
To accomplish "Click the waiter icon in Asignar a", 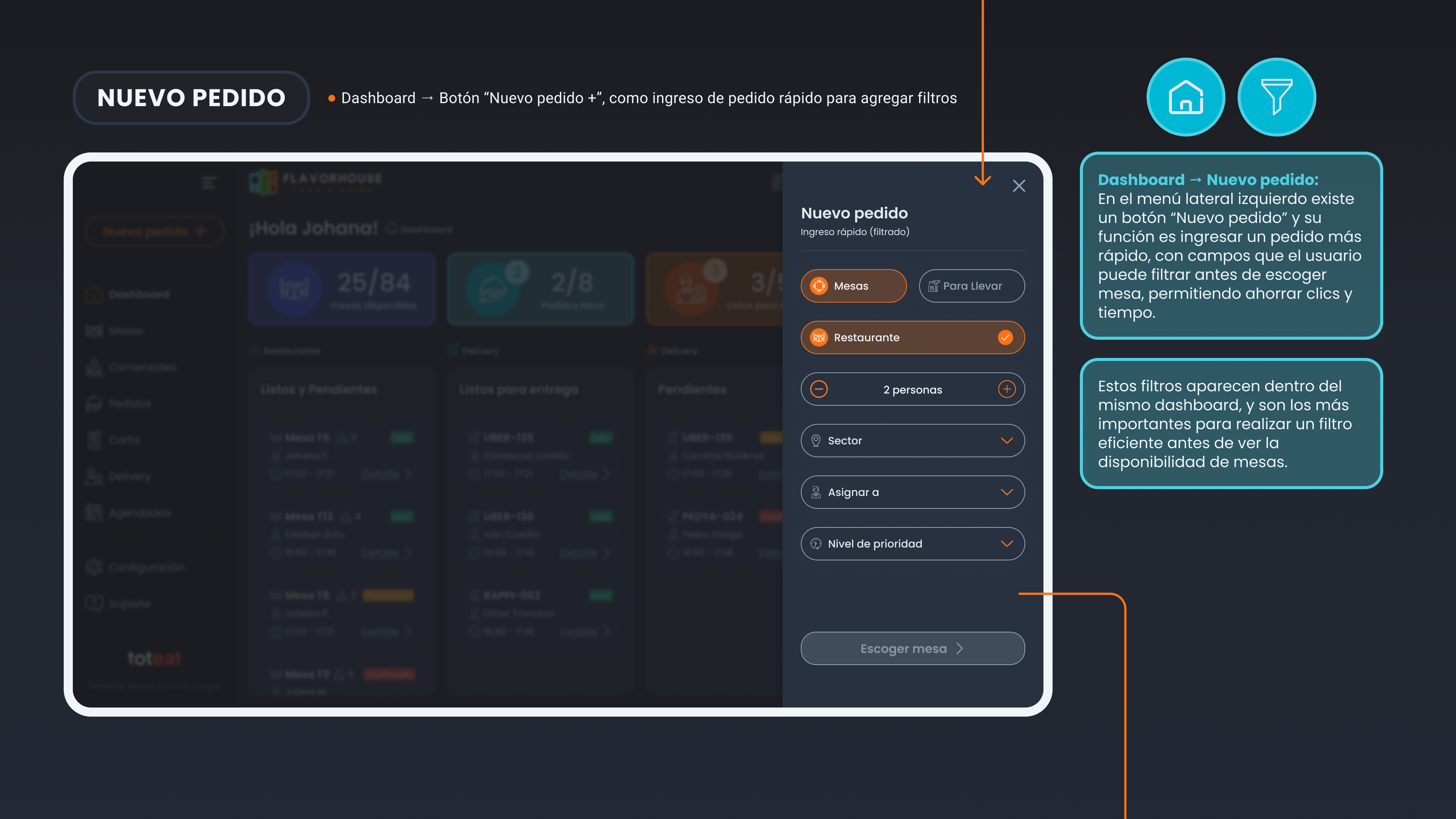I will click(x=816, y=492).
